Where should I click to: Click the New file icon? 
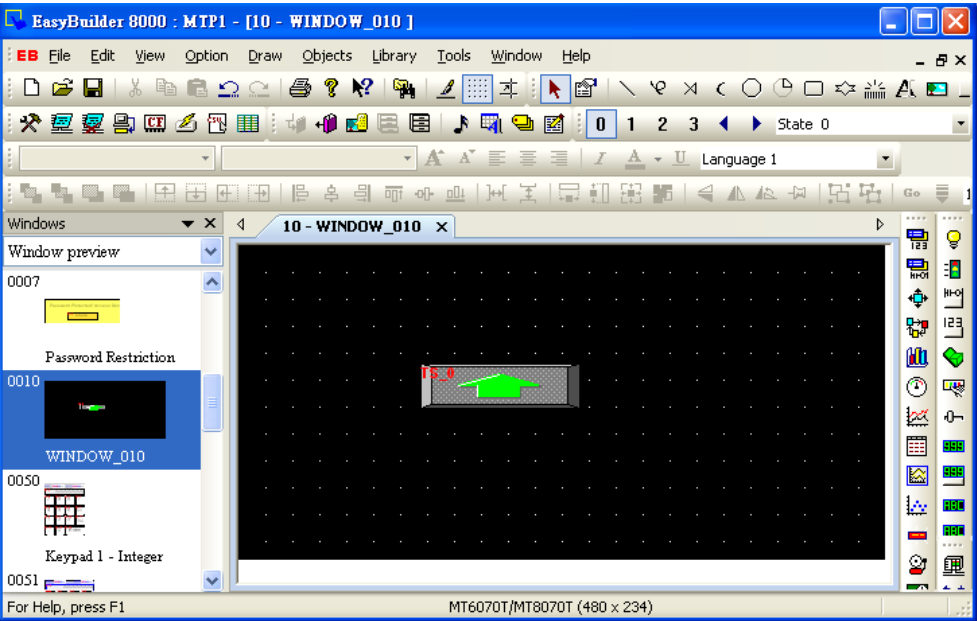31,88
